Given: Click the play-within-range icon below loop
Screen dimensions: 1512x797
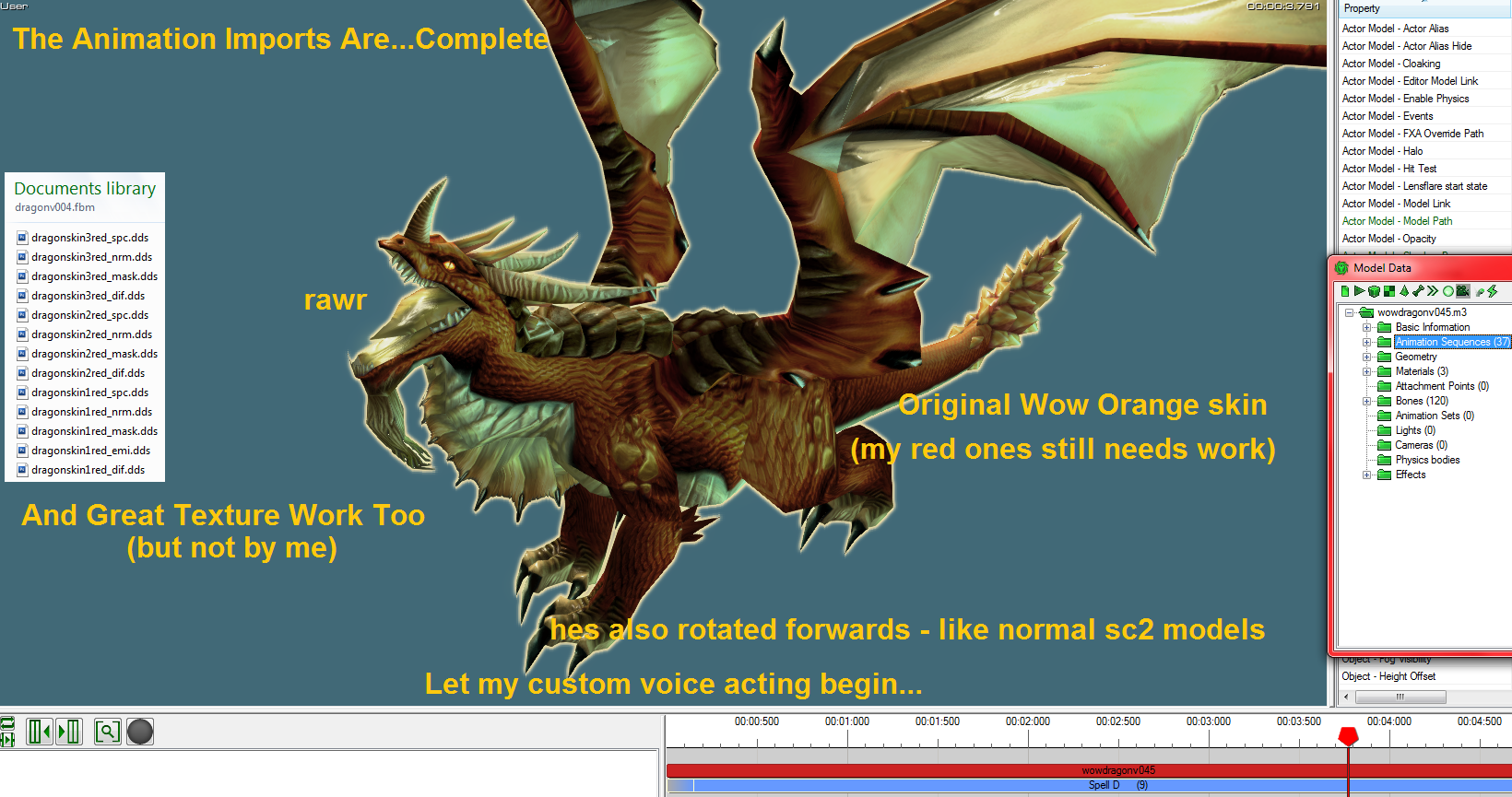Looking at the screenshot, I should tap(6, 739).
